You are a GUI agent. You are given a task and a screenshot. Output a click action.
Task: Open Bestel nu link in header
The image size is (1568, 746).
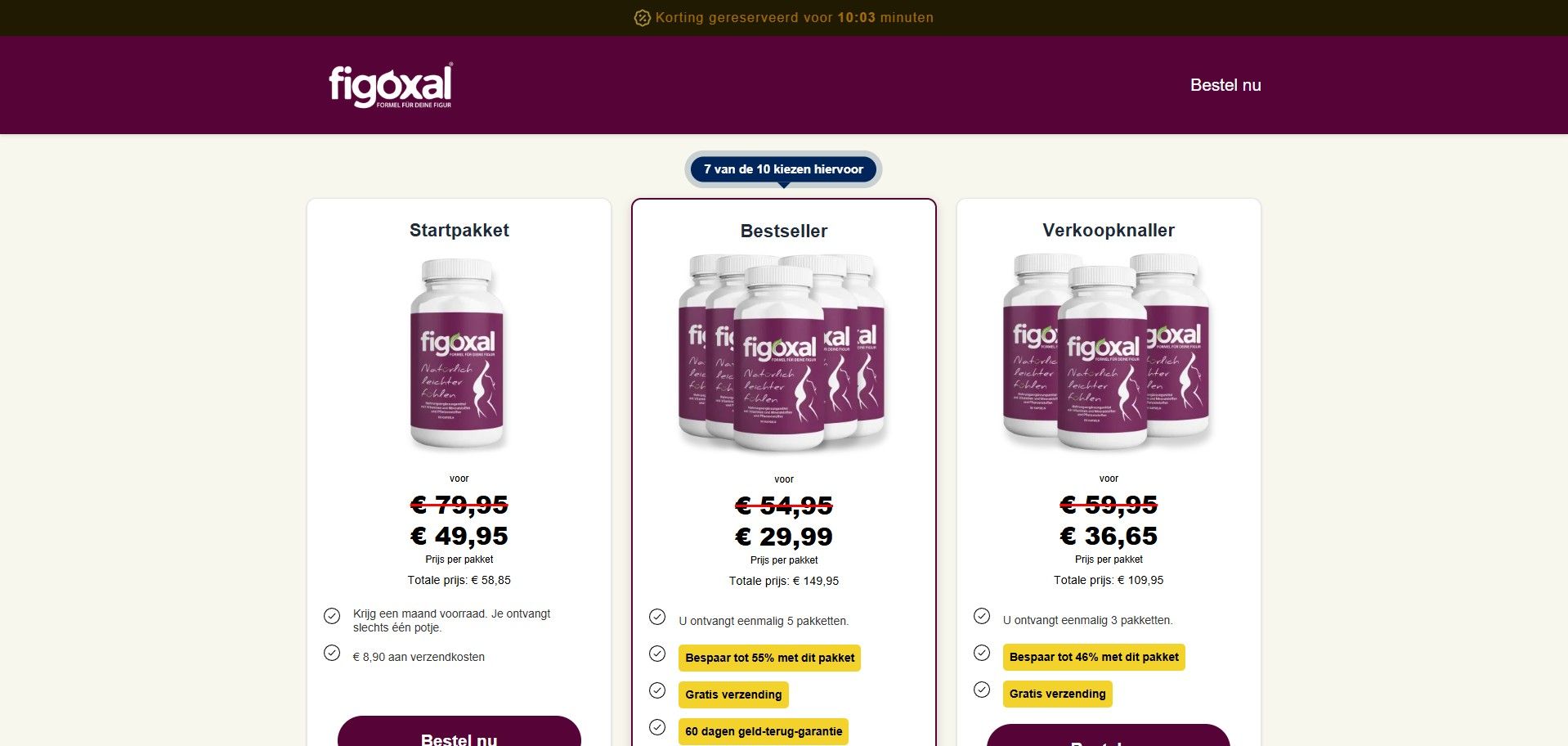pos(1225,85)
